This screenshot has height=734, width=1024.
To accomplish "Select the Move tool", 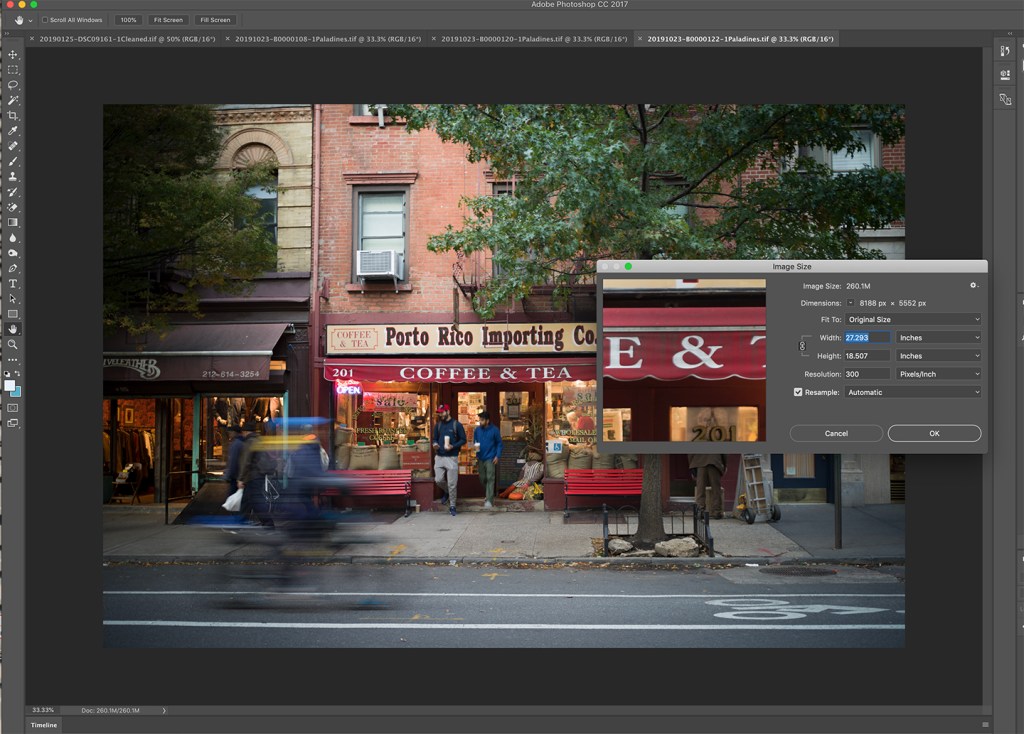I will [x=13, y=55].
